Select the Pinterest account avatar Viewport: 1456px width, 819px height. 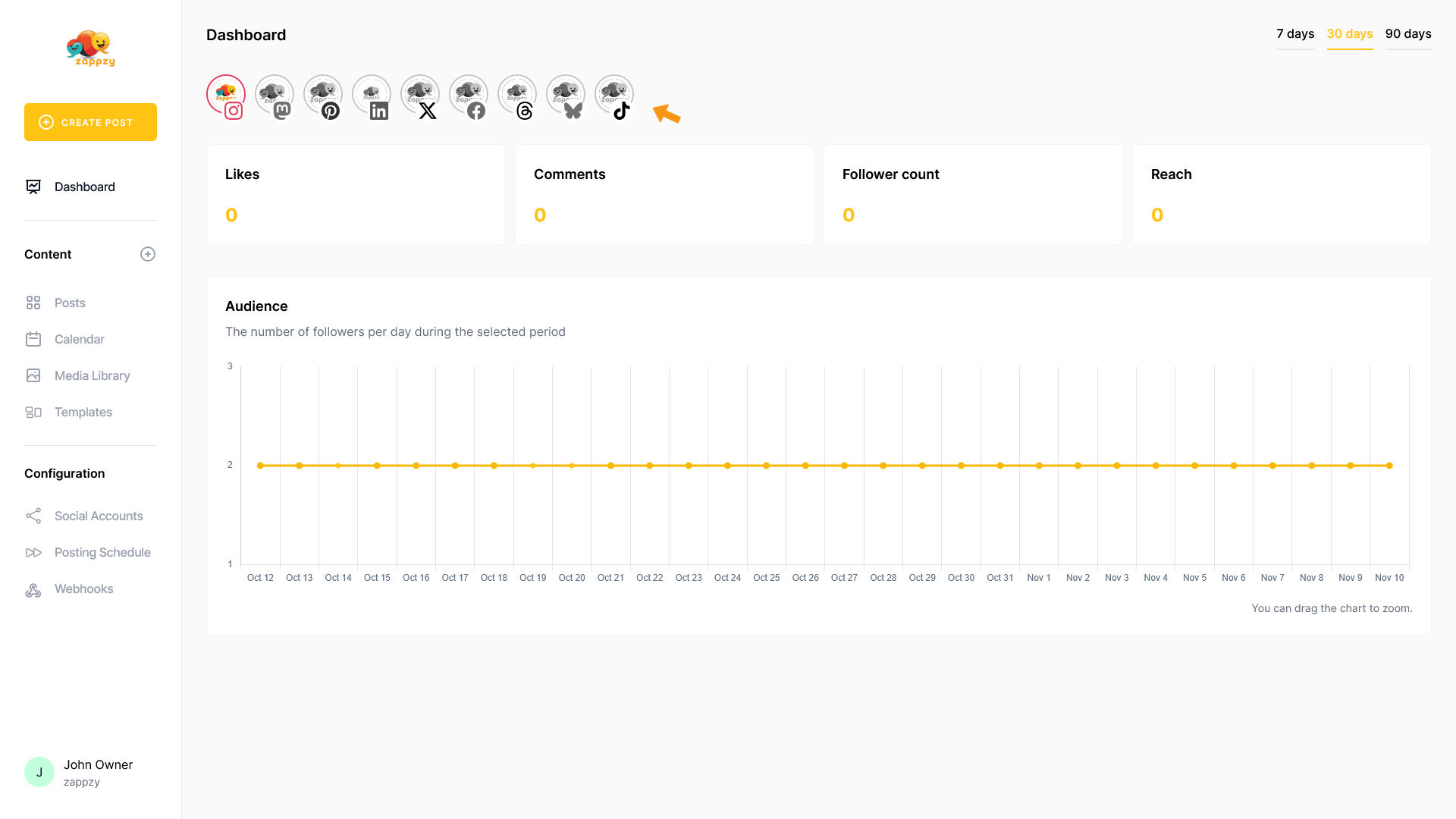pyautogui.click(x=323, y=95)
